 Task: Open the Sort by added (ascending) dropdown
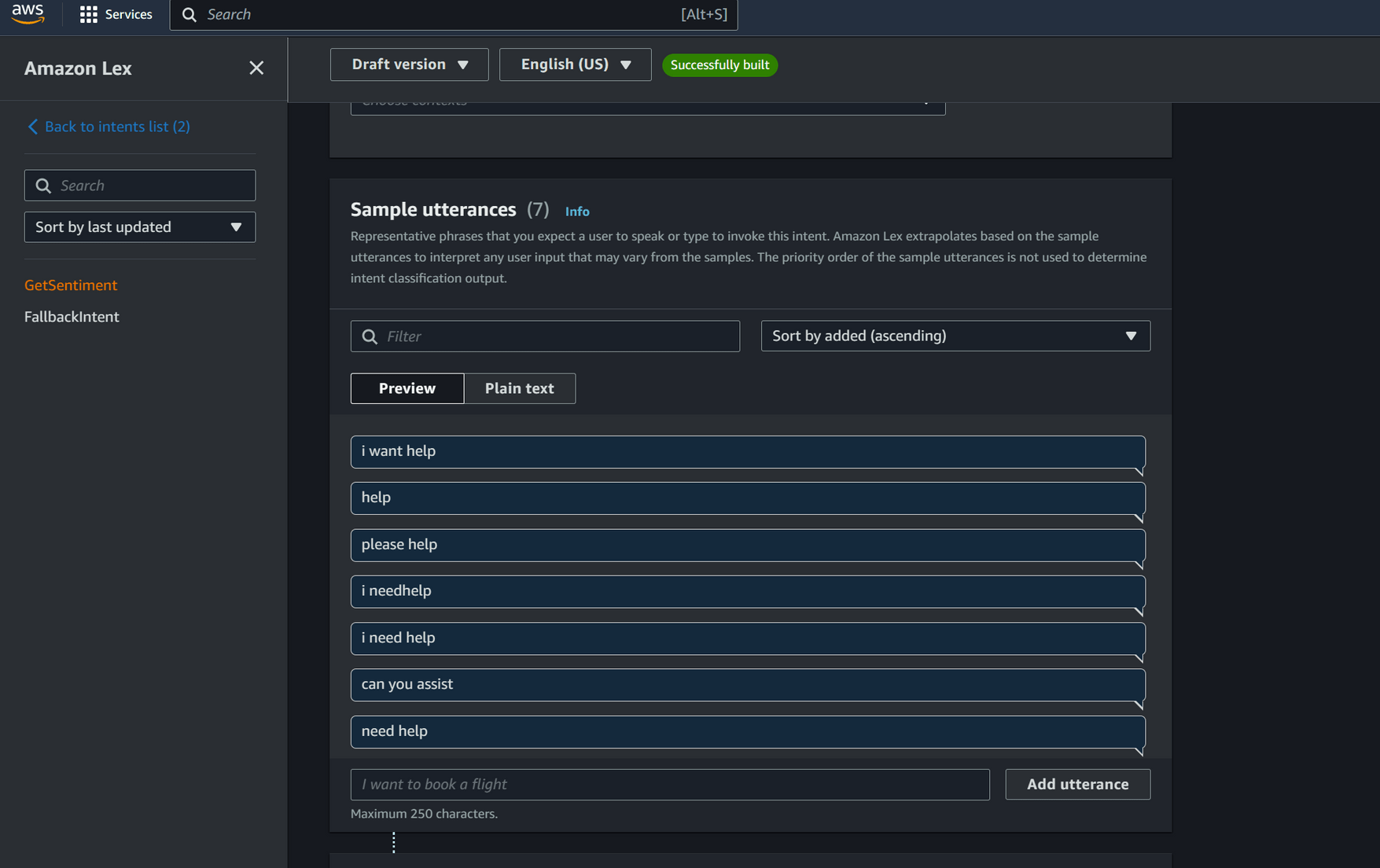955,336
